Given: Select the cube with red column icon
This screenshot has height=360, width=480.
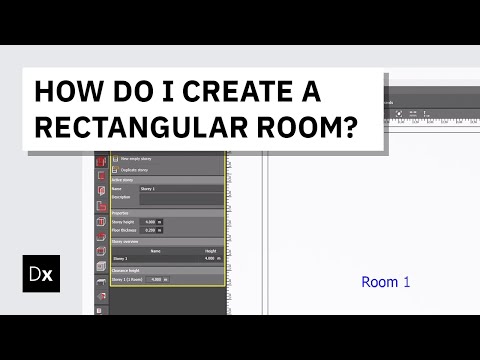Looking at the screenshot, I should tap(101, 222).
